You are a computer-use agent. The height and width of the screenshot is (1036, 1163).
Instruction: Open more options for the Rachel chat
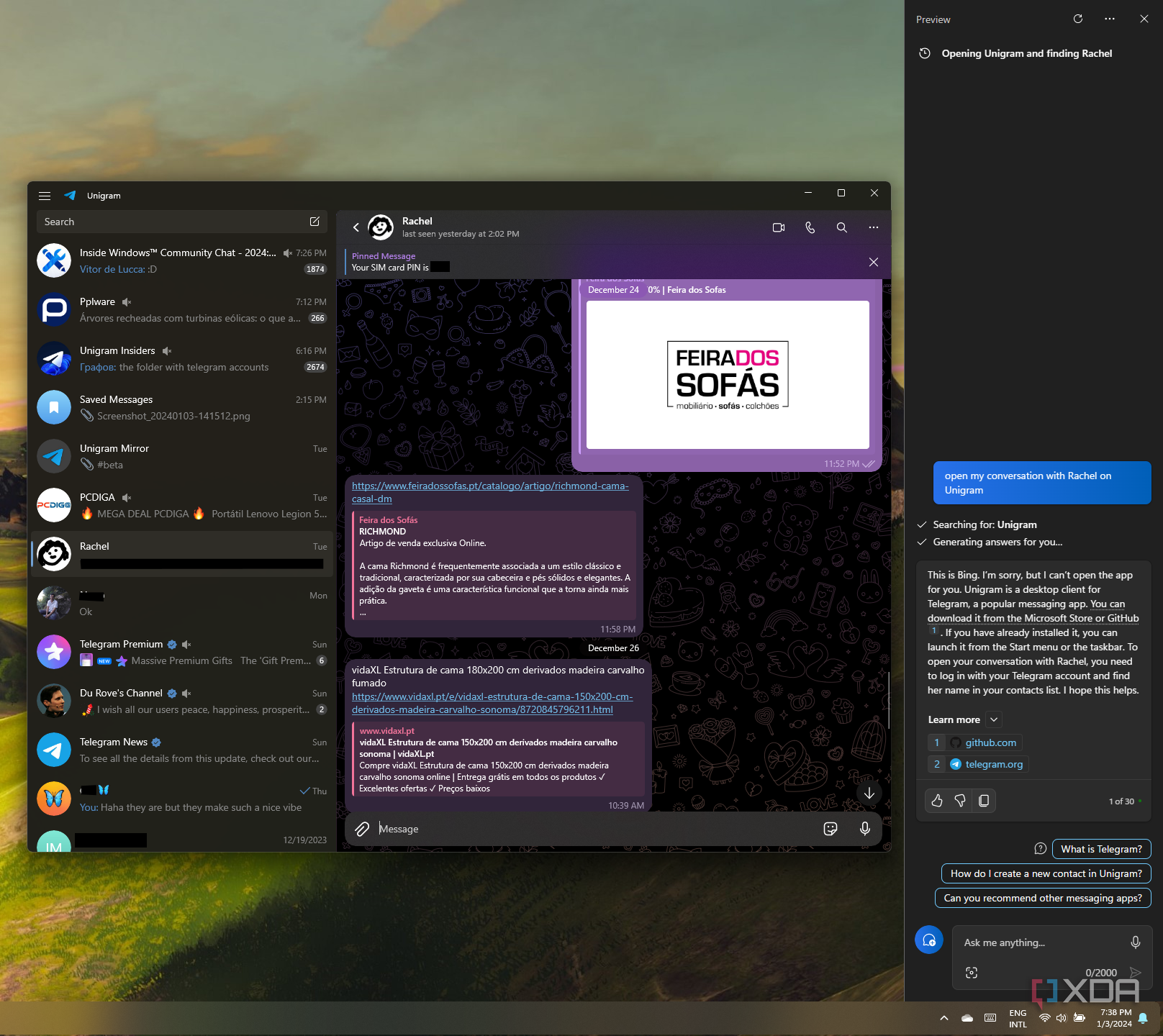tap(873, 227)
